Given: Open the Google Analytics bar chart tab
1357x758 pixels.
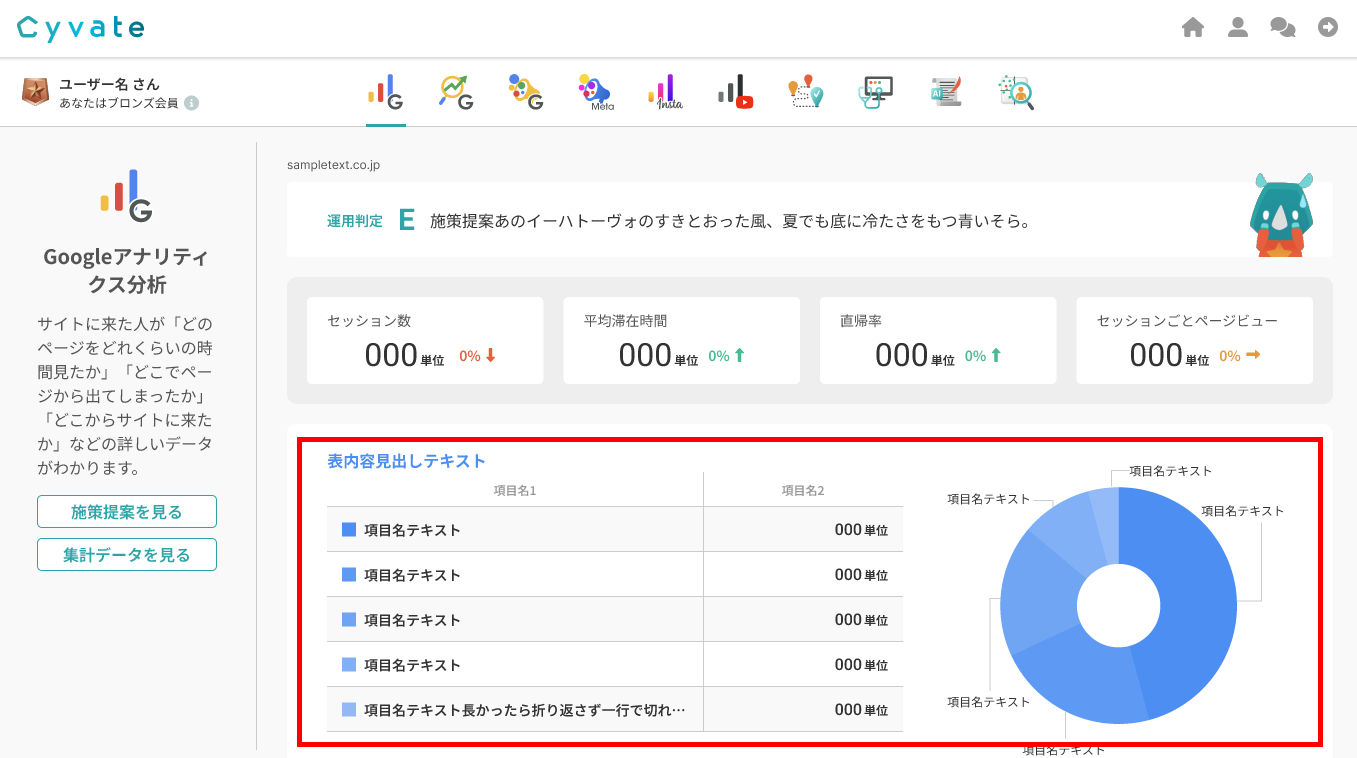Looking at the screenshot, I should [385, 92].
